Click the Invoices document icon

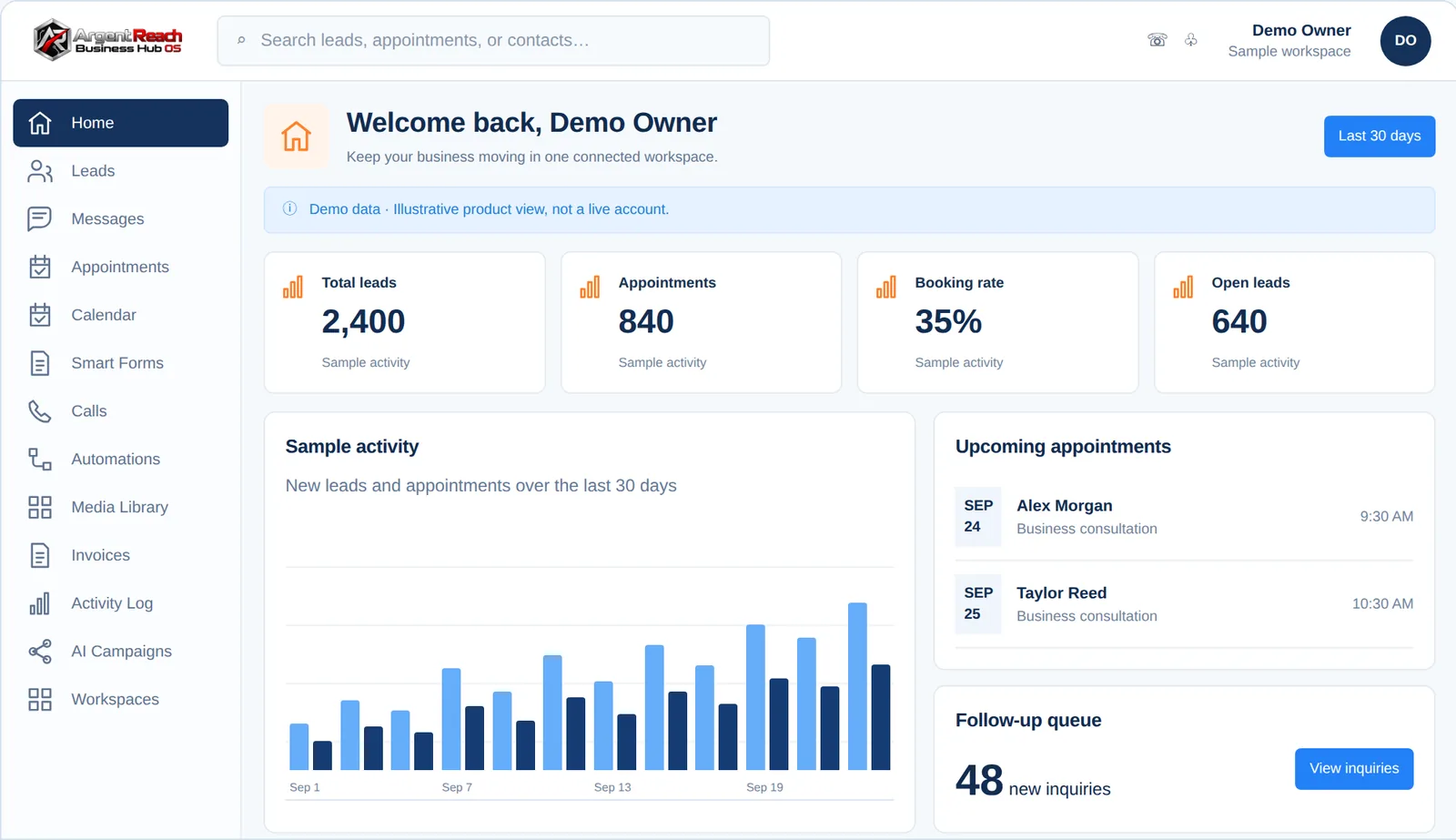pyautogui.click(x=40, y=555)
